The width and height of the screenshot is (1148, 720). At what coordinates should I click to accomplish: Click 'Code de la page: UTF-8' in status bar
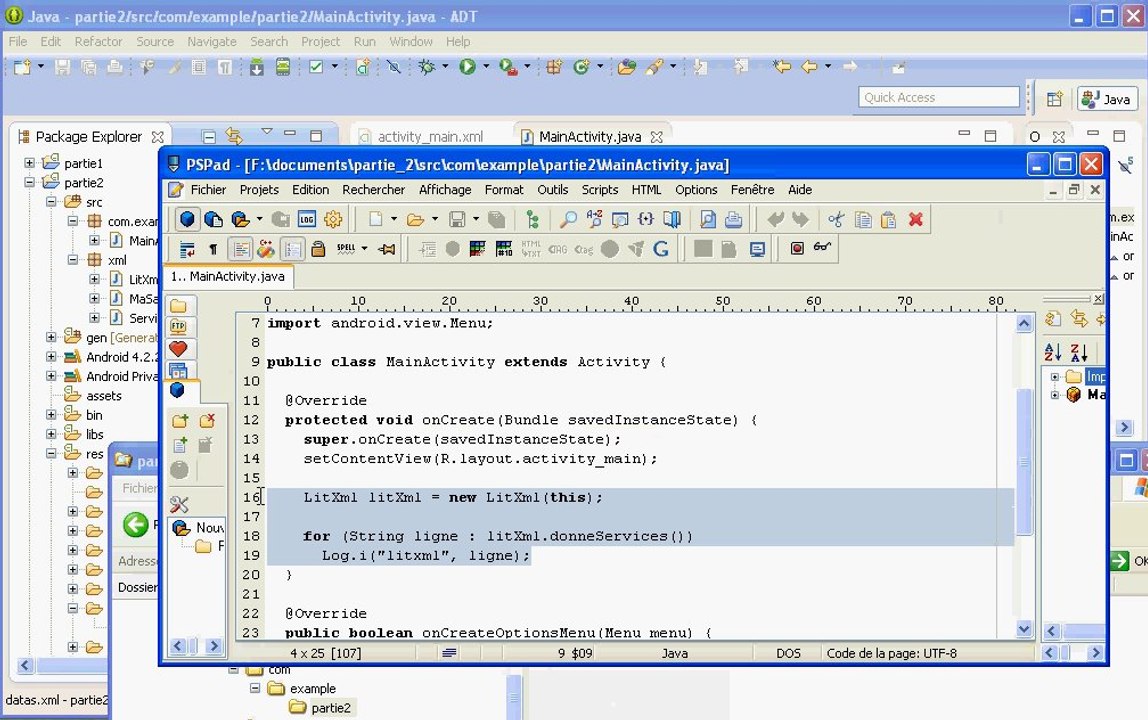[892, 653]
